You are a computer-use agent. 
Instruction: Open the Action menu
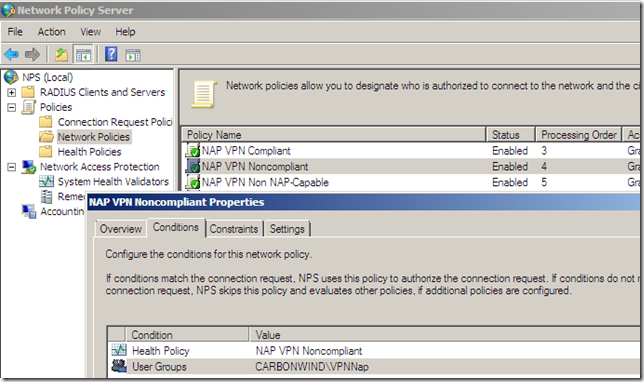tap(52, 32)
